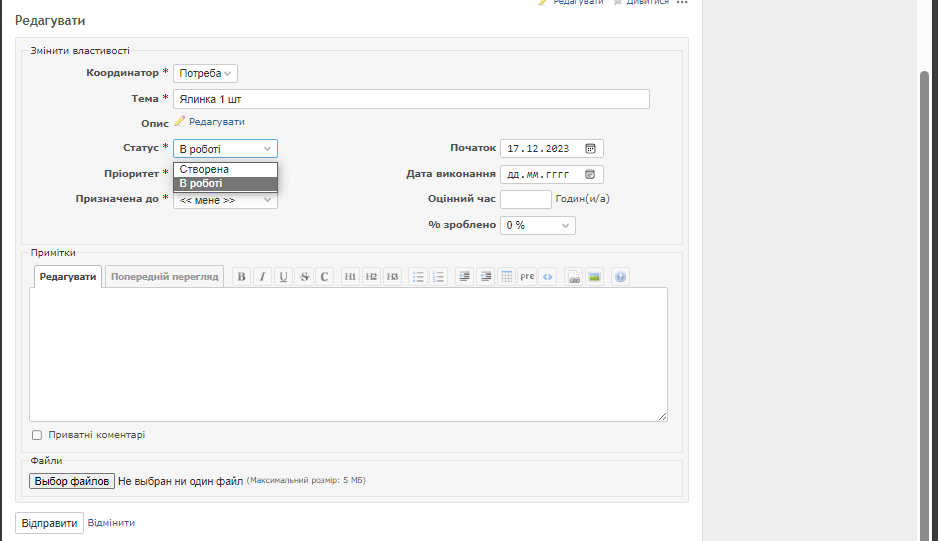
Task: Apply strikethrough text formatting
Action: click(304, 277)
